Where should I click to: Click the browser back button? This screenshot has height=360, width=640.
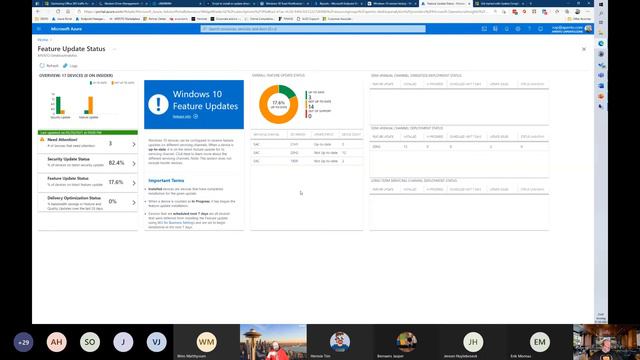[x=38, y=12]
